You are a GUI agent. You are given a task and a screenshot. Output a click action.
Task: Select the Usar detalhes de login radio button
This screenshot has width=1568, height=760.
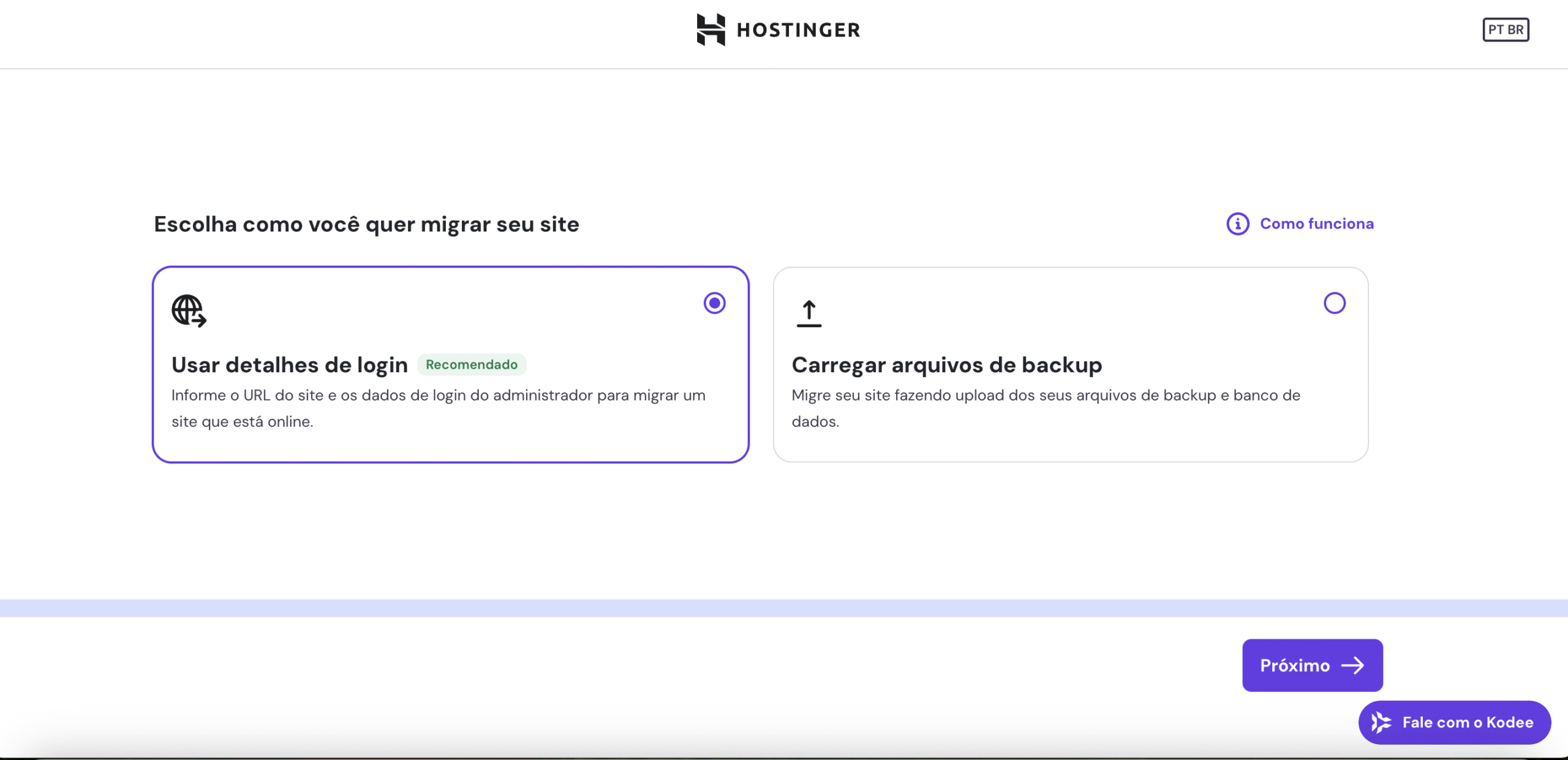point(714,303)
